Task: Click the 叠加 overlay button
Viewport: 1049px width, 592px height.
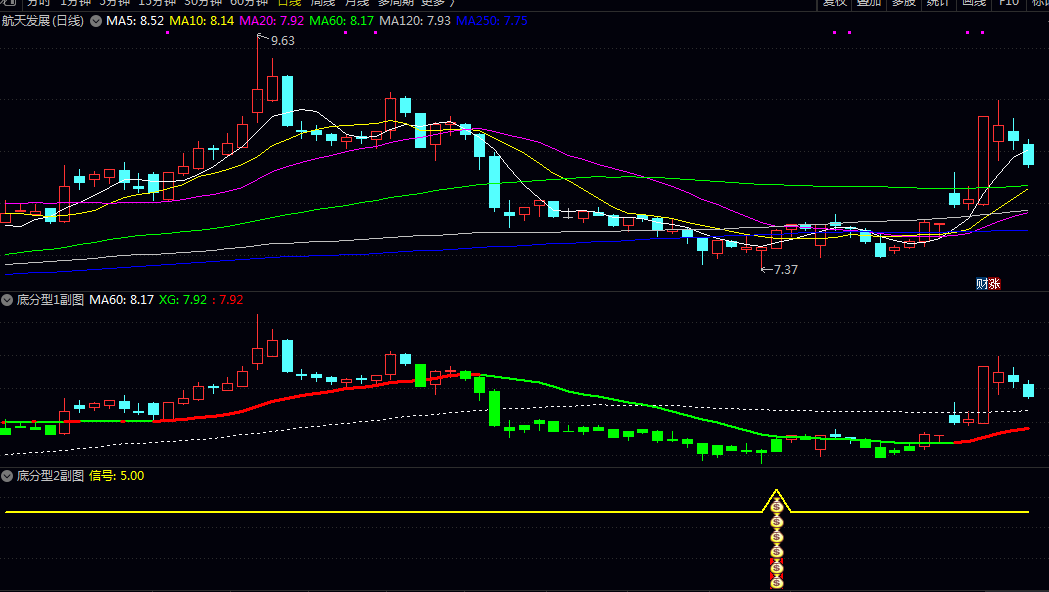Action: pyautogui.click(x=869, y=3)
